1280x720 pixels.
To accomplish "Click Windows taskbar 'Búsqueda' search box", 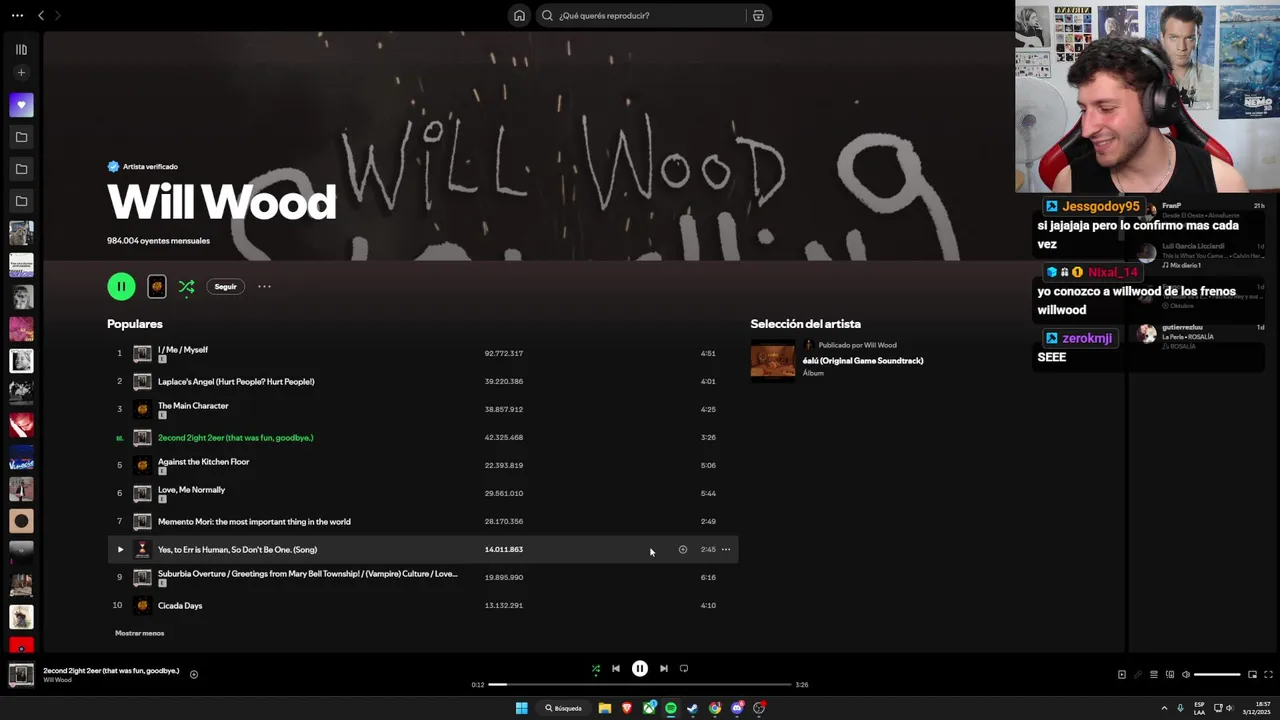I will click(564, 708).
